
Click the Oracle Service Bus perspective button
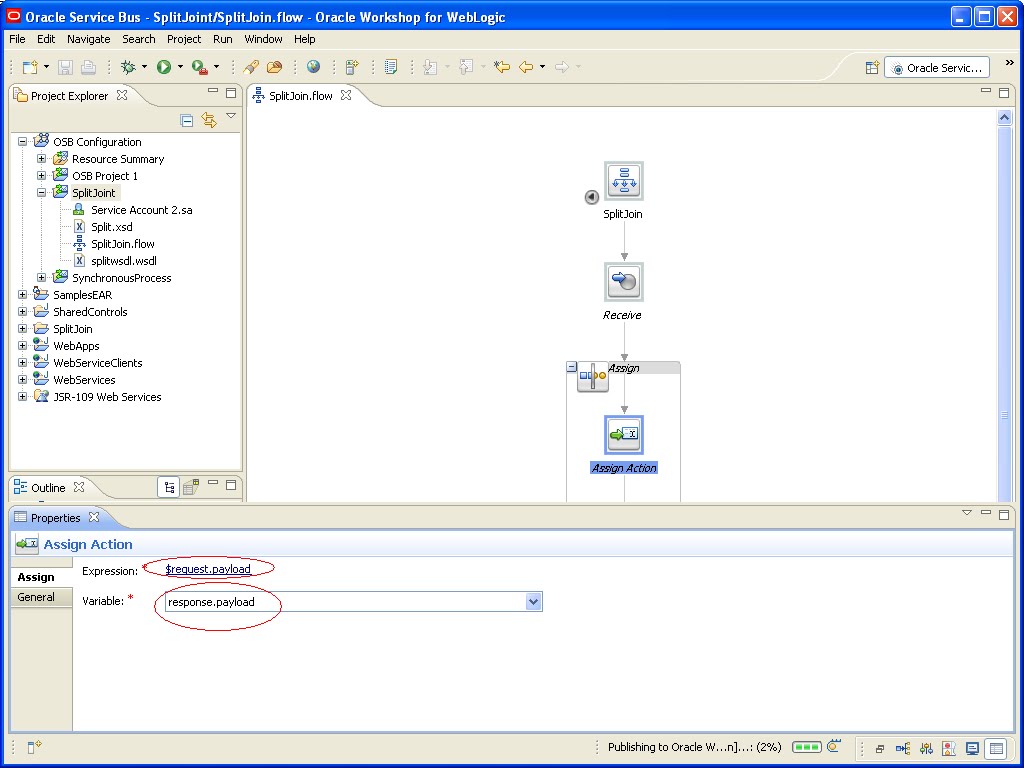[937, 68]
